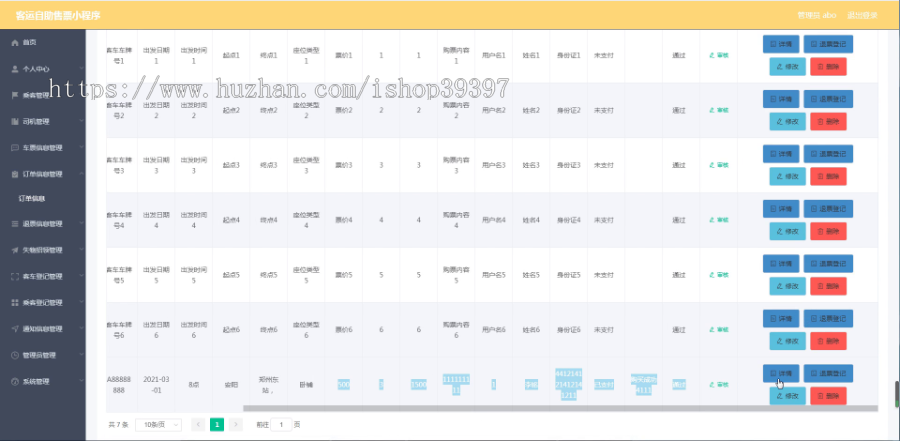
Task: Click 审核 link in the 起点5 row
Action: coord(719,274)
